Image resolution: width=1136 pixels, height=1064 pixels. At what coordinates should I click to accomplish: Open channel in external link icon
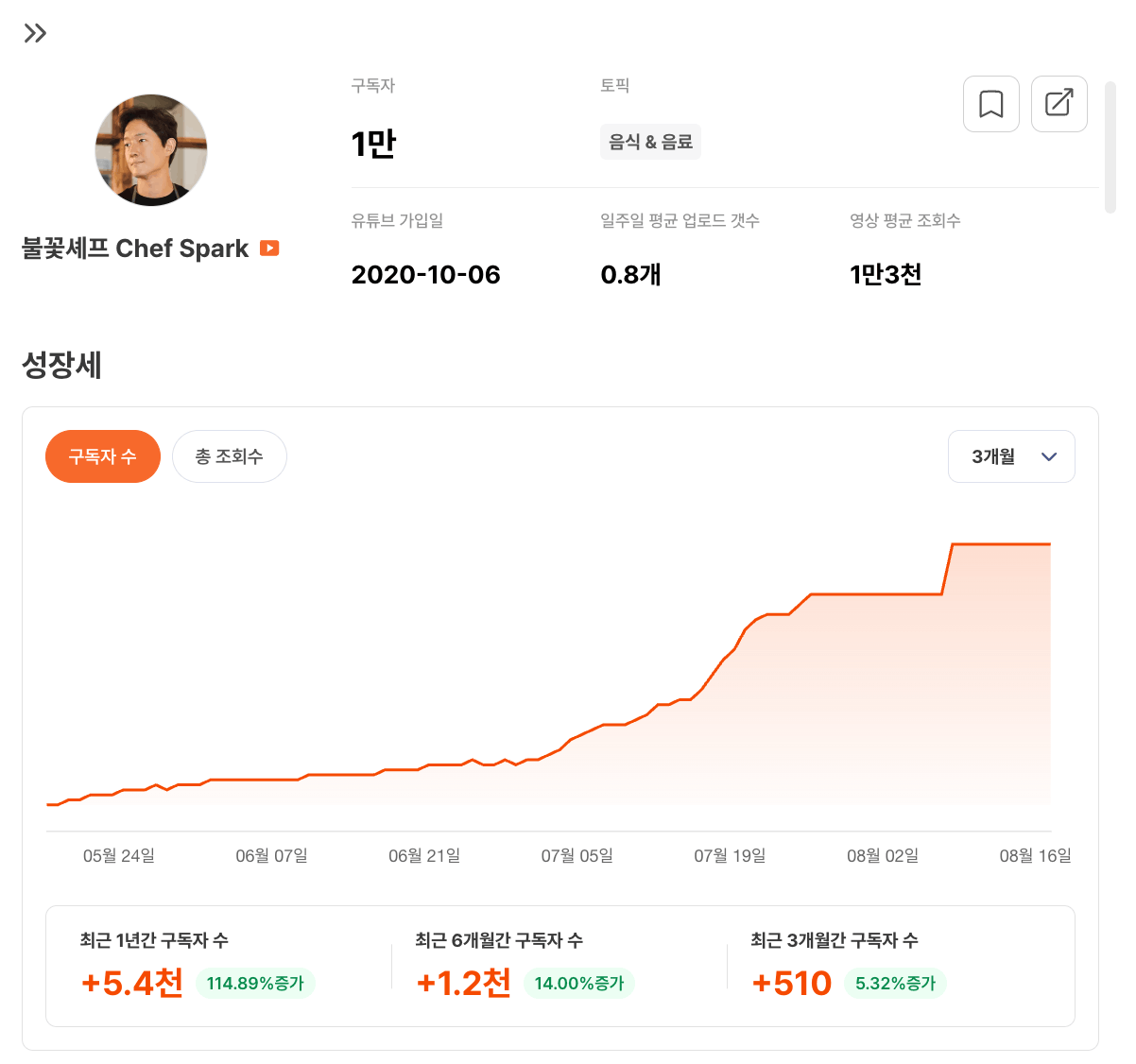pos(1059,104)
